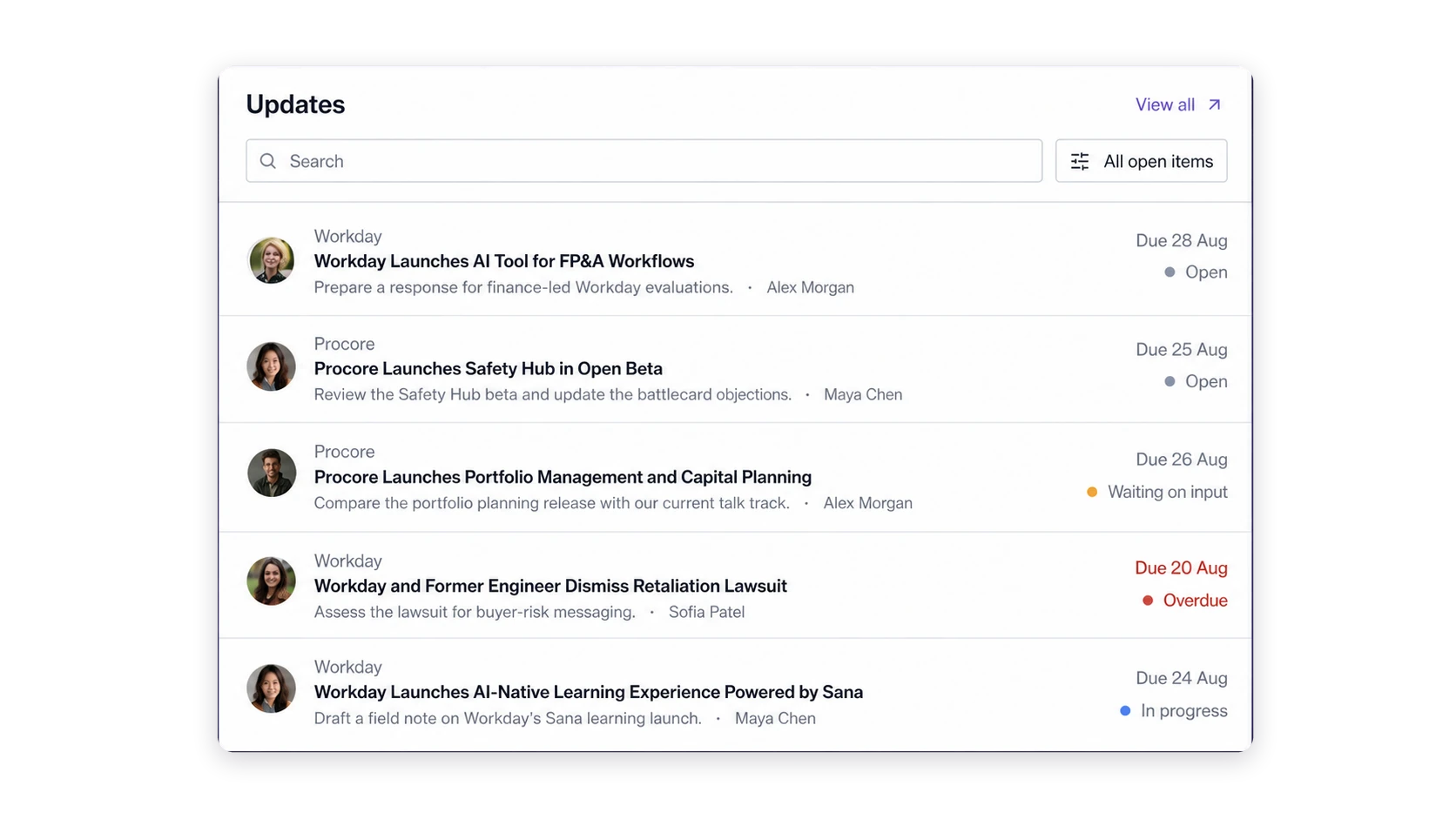Click avatar on the Portfolio Management row
The height and width of the screenshot is (819, 1456).
pos(271,473)
